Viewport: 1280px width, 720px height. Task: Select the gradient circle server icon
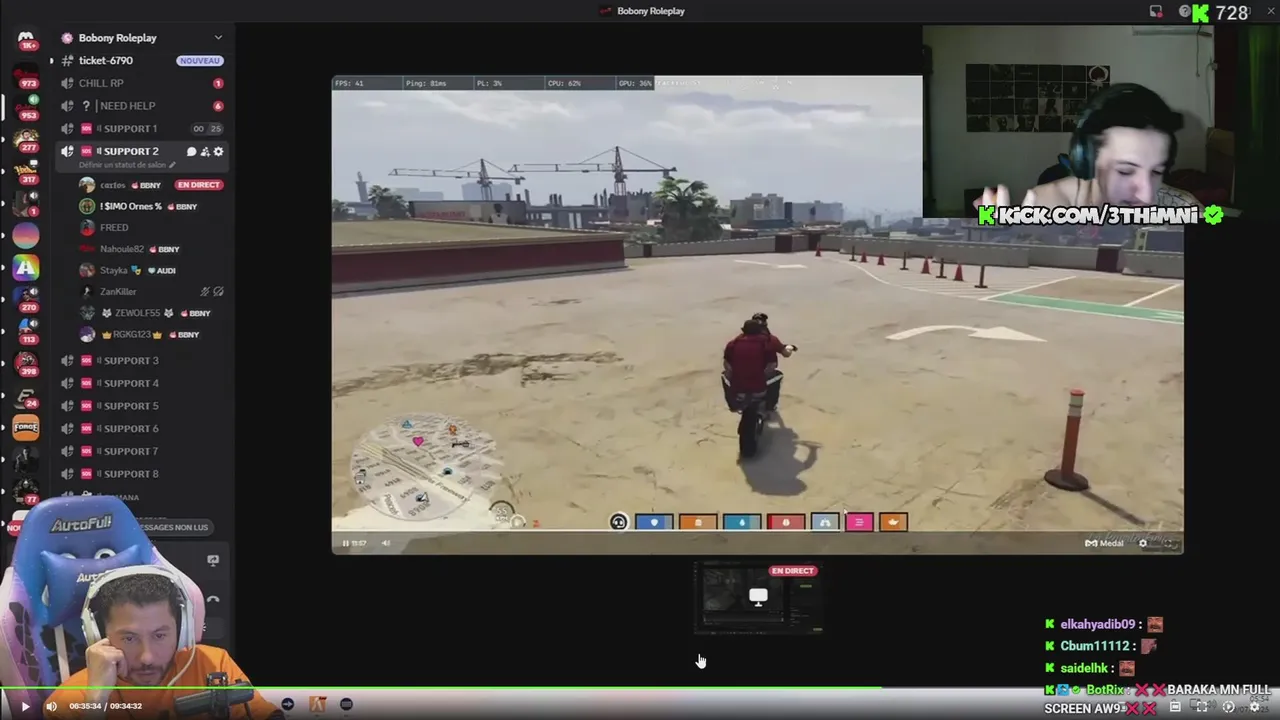pos(26,235)
